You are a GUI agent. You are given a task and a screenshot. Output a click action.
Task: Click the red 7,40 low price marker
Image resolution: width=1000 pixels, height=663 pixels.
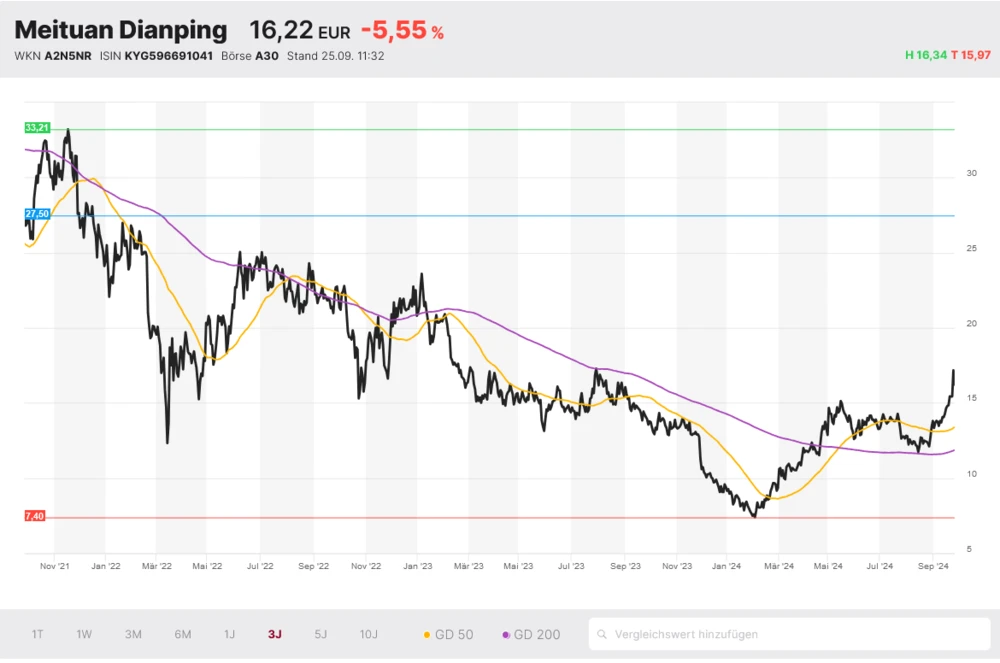pos(35,516)
